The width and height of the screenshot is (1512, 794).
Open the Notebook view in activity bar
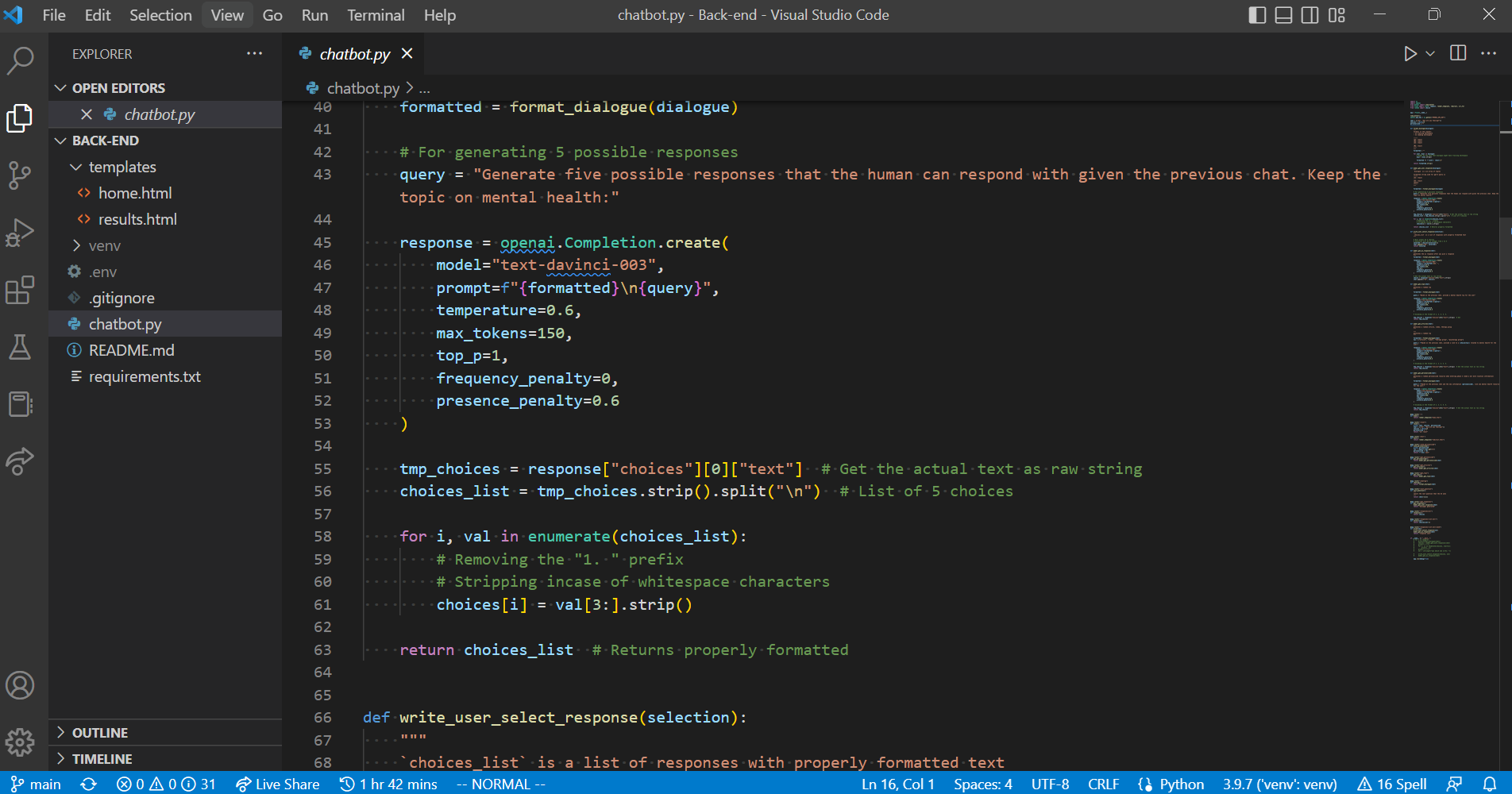[20, 404]
